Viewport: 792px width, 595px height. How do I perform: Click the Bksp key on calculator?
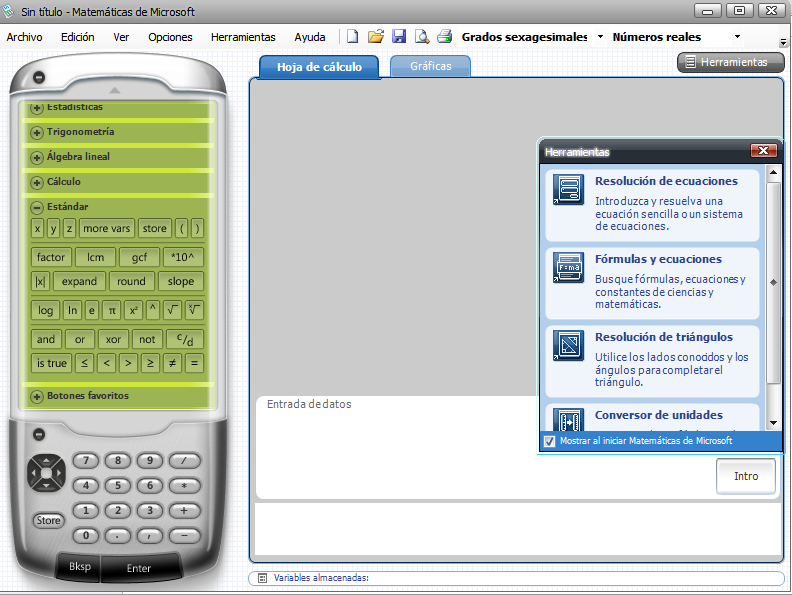tap(80, 567)
